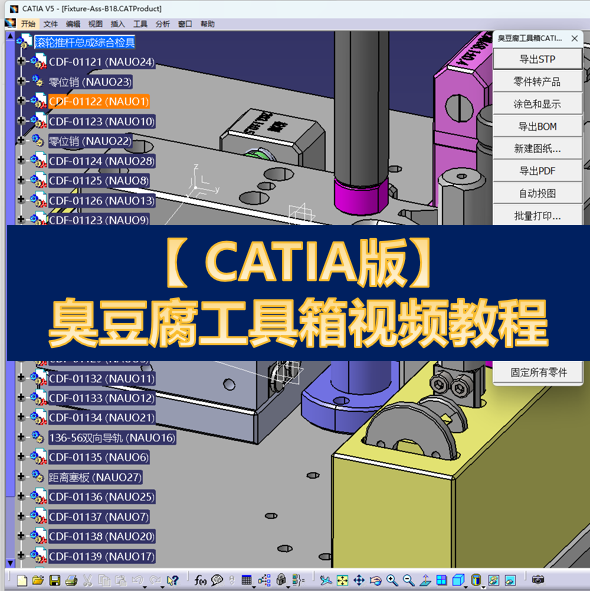The image size is (590, 591).
Task: Click the Copy icon
Action: (x=104, y=580)
